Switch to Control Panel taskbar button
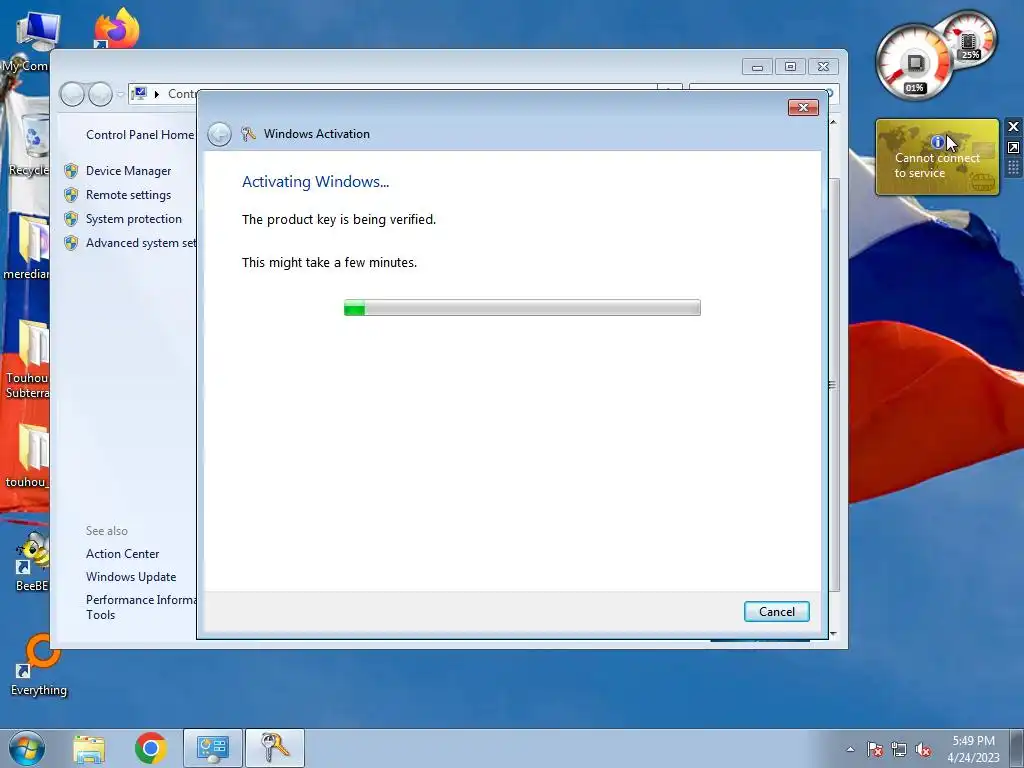1024x768 pixels. click(x=212, y=748)
